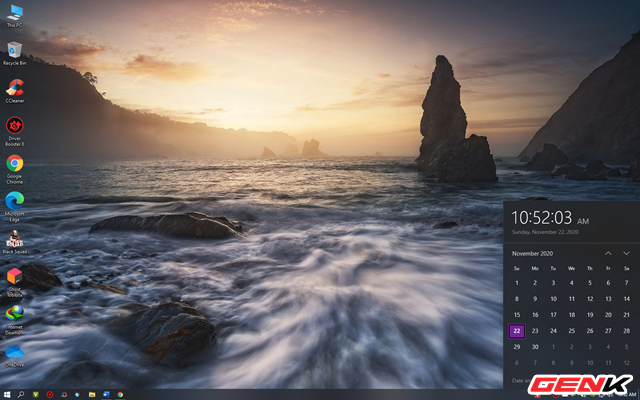This screenshot has width=640, height=400.
Task: Open the Windows Start menu
Action: 7,395
